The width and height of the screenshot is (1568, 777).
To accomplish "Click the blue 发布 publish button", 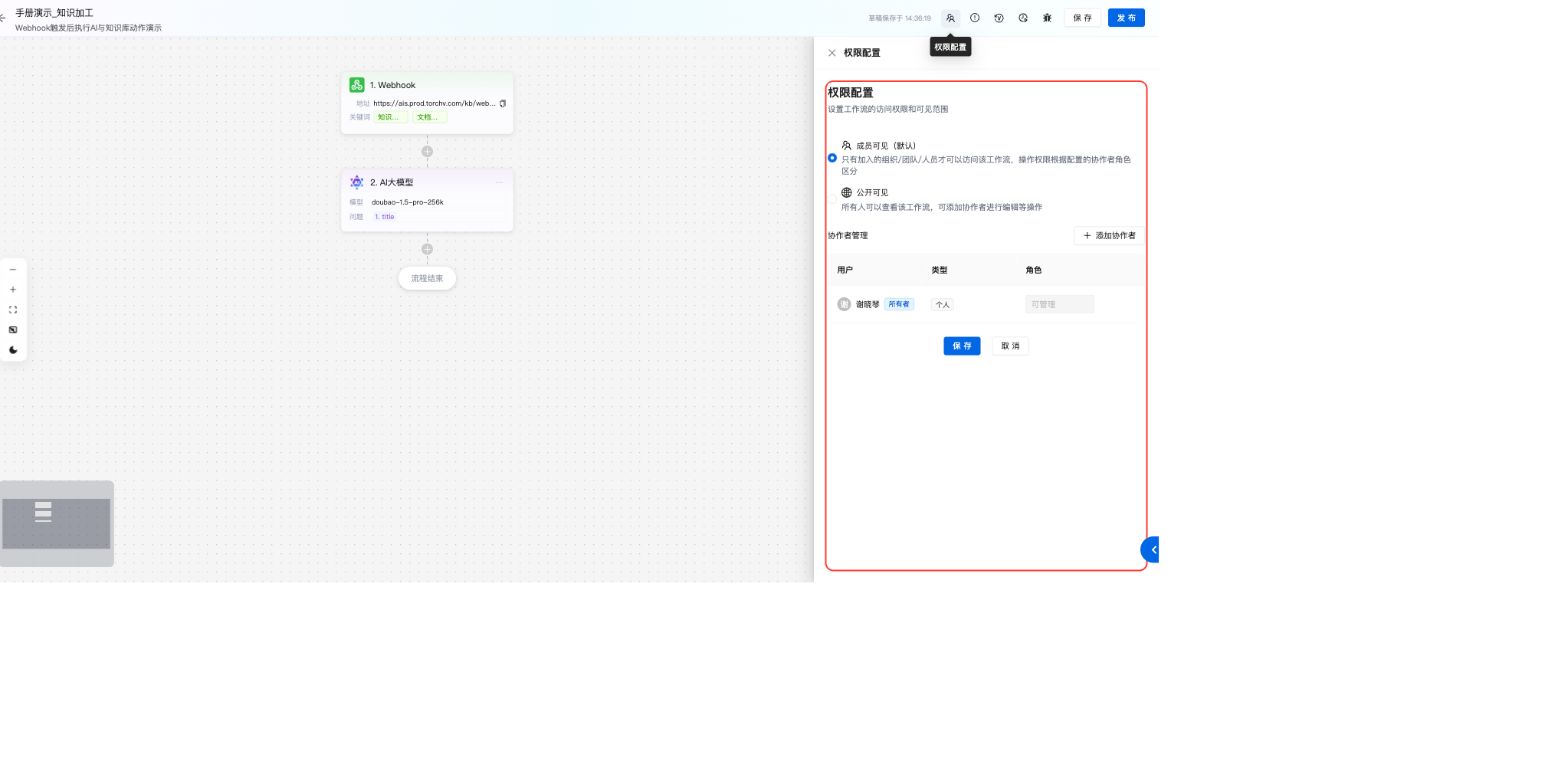I will [x=1126, y=18].
